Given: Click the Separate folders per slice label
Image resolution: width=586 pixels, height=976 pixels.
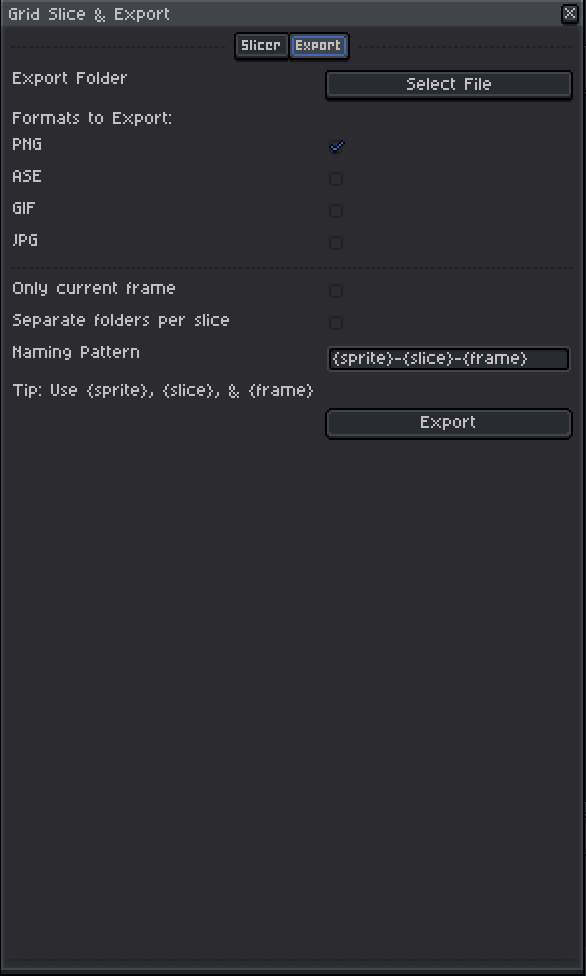Looking at the screenshot, I should click(x=121, y=321).
